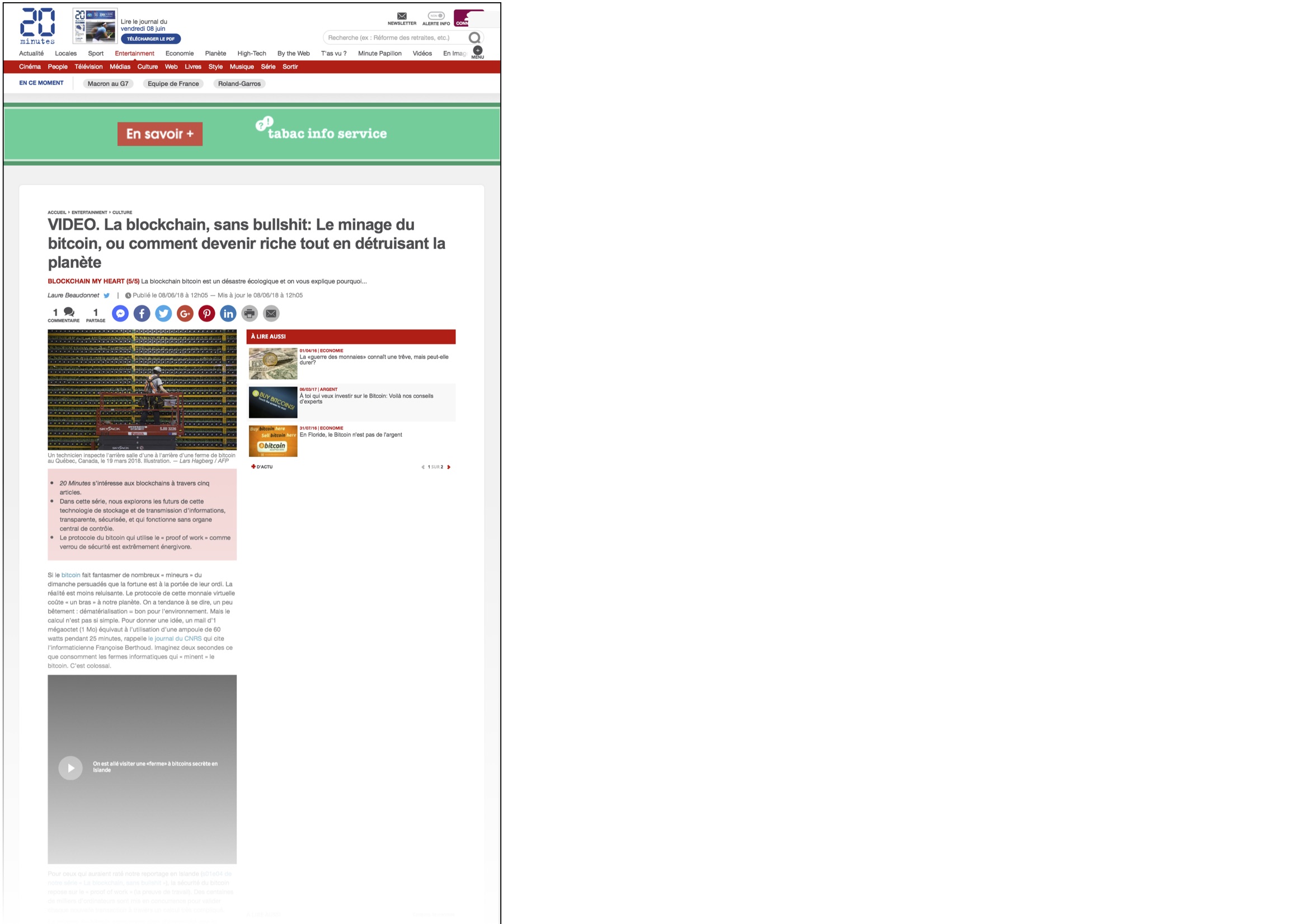Viewport: 1308px width, 924px height.
Task: Select the Culture sub-category
Action: 148,67
